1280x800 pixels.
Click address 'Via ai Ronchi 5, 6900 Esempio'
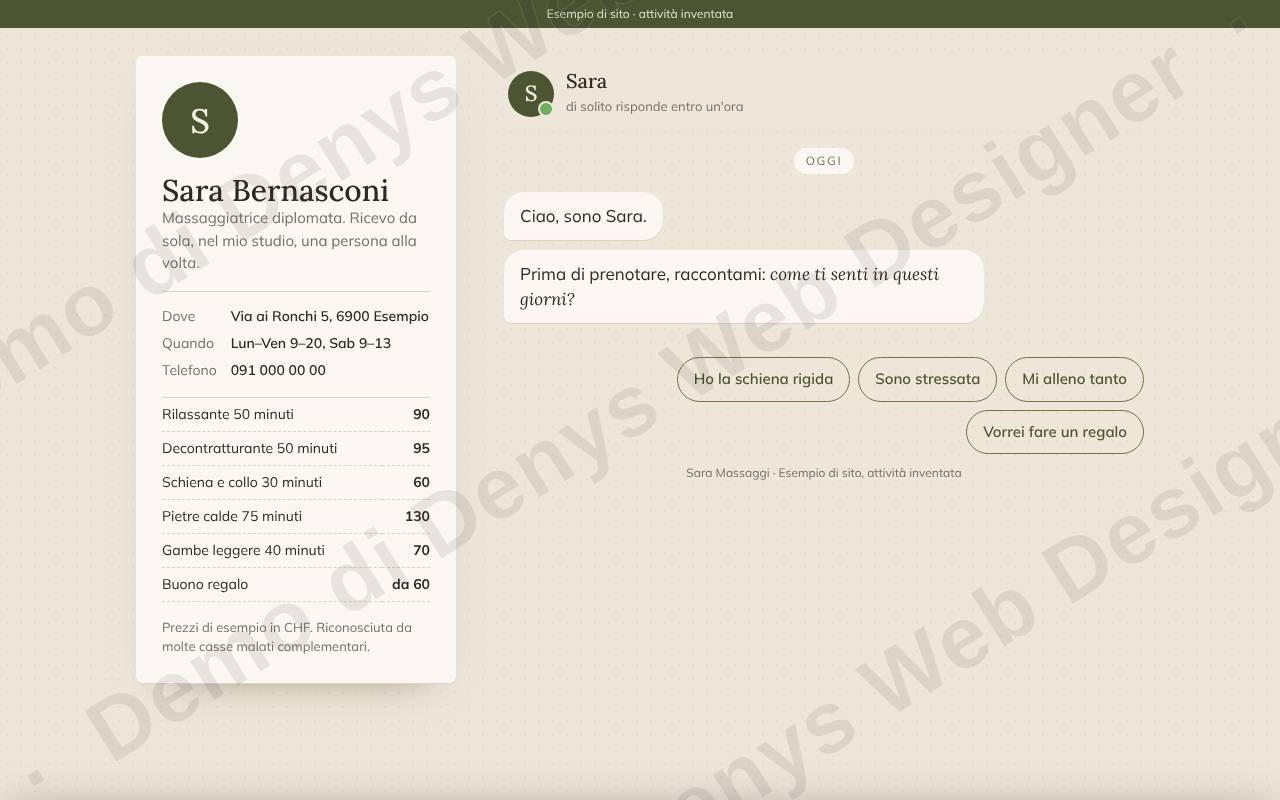tap(330, 316)
